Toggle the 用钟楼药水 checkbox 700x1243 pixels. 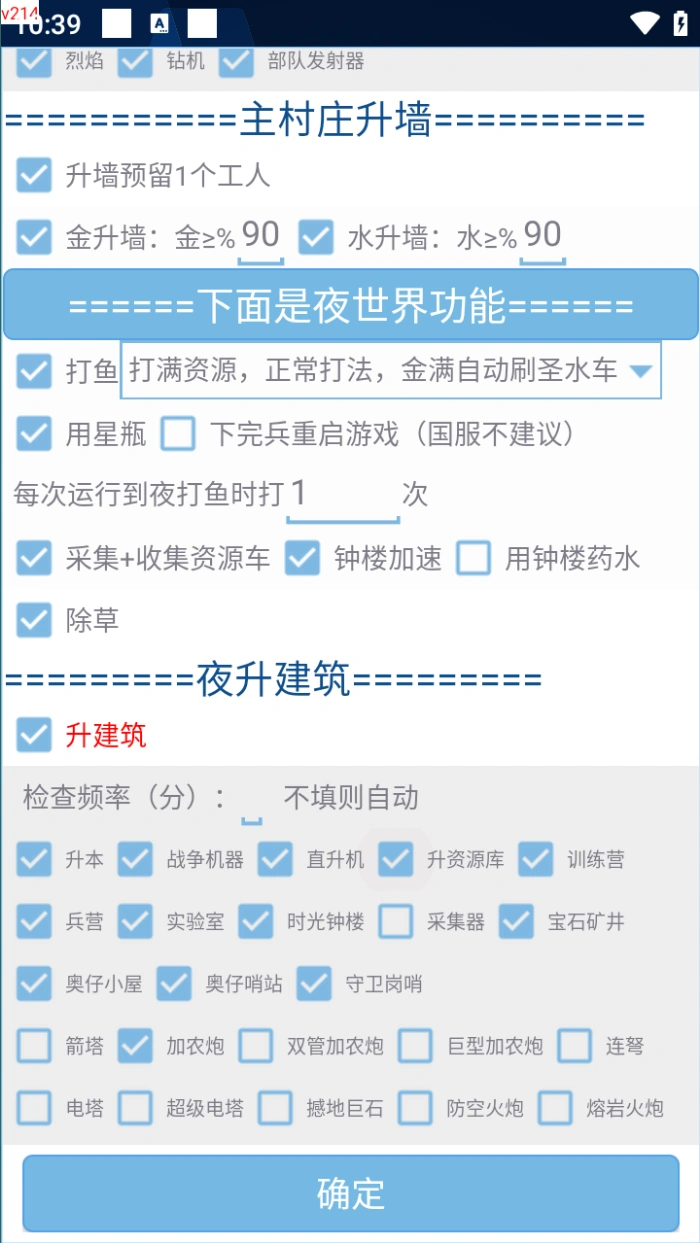[474, 558]
